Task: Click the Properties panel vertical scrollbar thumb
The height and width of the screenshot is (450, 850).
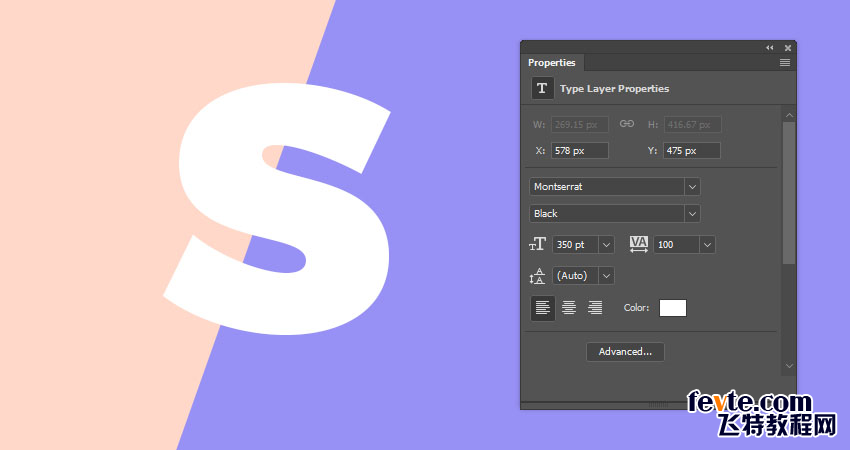Action: click(x=789, y=193)
